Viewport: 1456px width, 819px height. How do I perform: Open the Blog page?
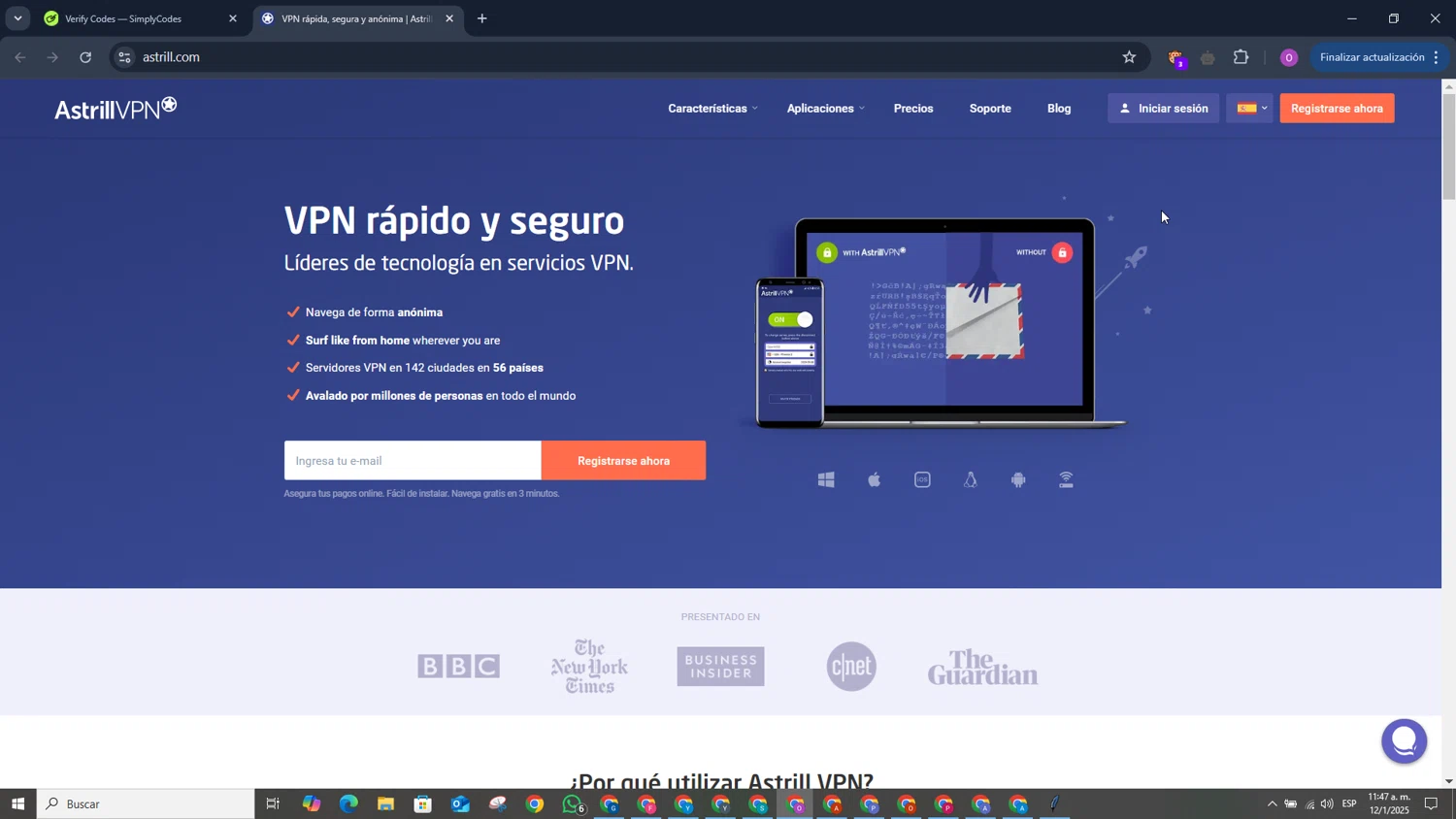1059,109
